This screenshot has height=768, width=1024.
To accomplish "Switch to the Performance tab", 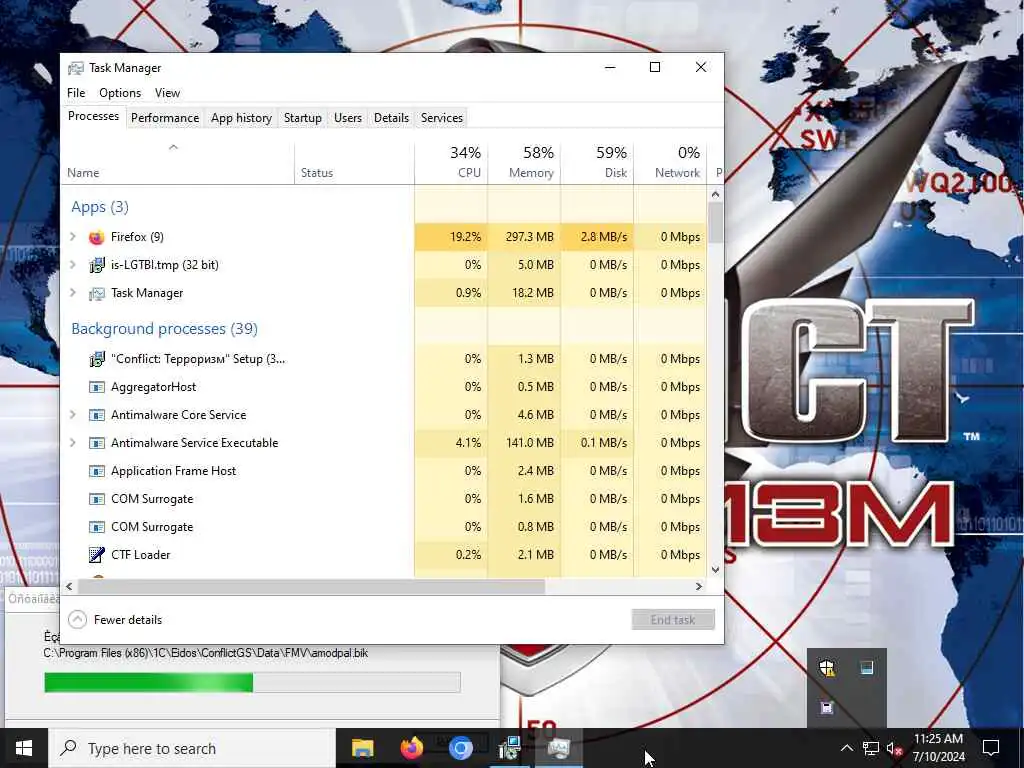I will click(x=165, y=118).
